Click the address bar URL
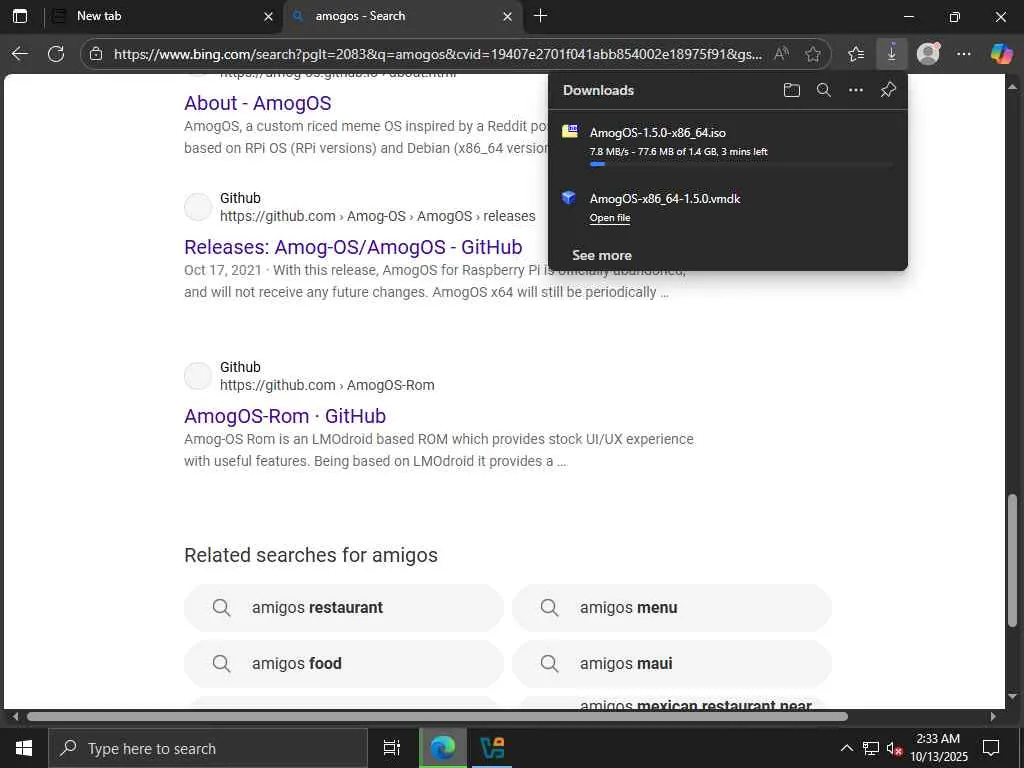Viewport: 1024px width, 768px height. [x=438, y=54]
